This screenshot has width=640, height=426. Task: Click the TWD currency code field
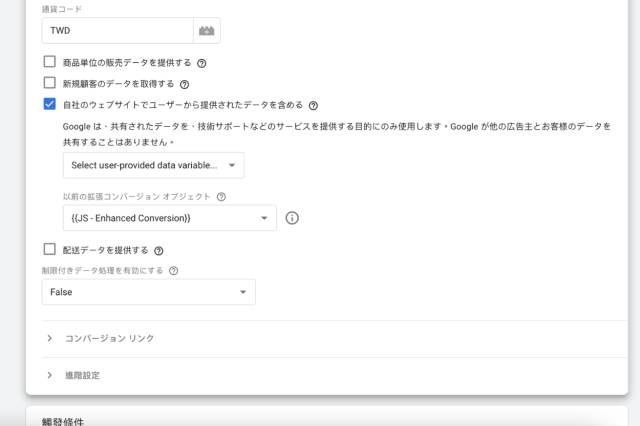118,31
